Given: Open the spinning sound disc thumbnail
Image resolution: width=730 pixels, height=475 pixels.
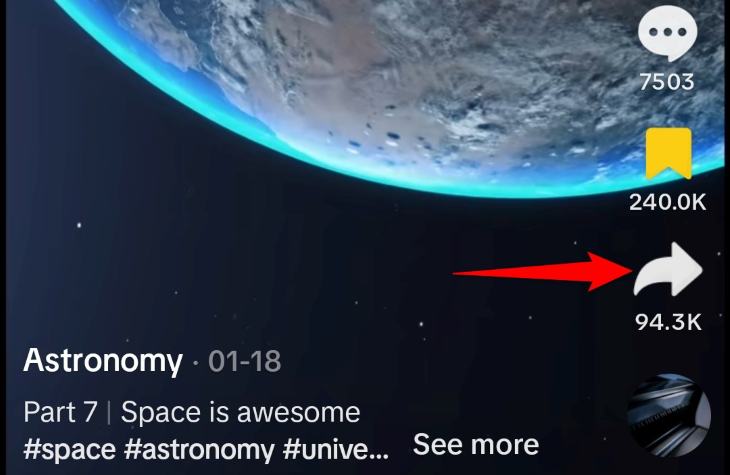Looking at the screenshot, I should click(x=669, y=415).
